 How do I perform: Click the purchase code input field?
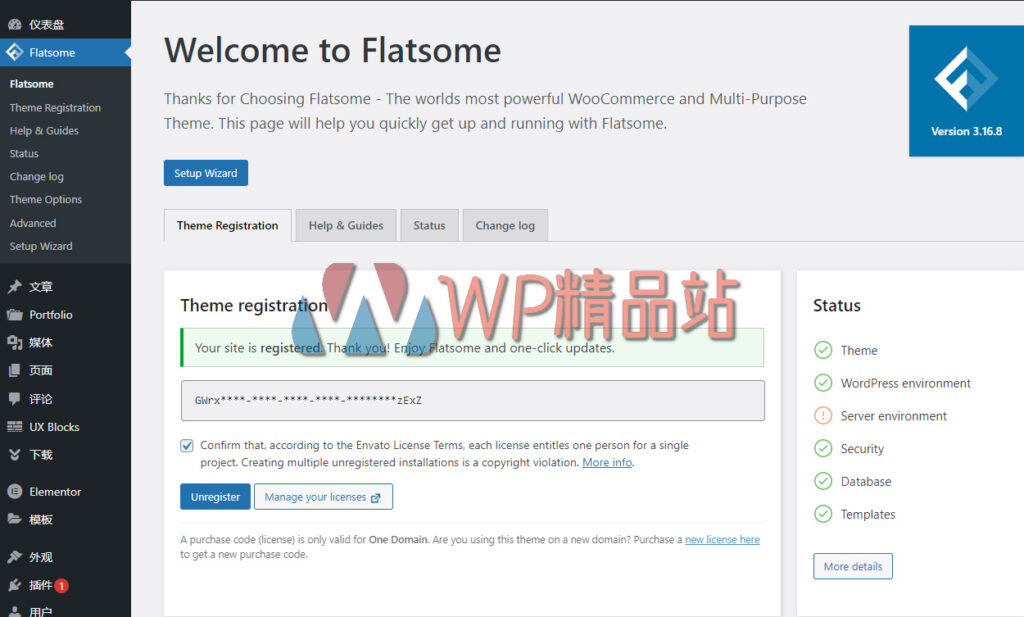pyautogui.click(x=471, y=400)
